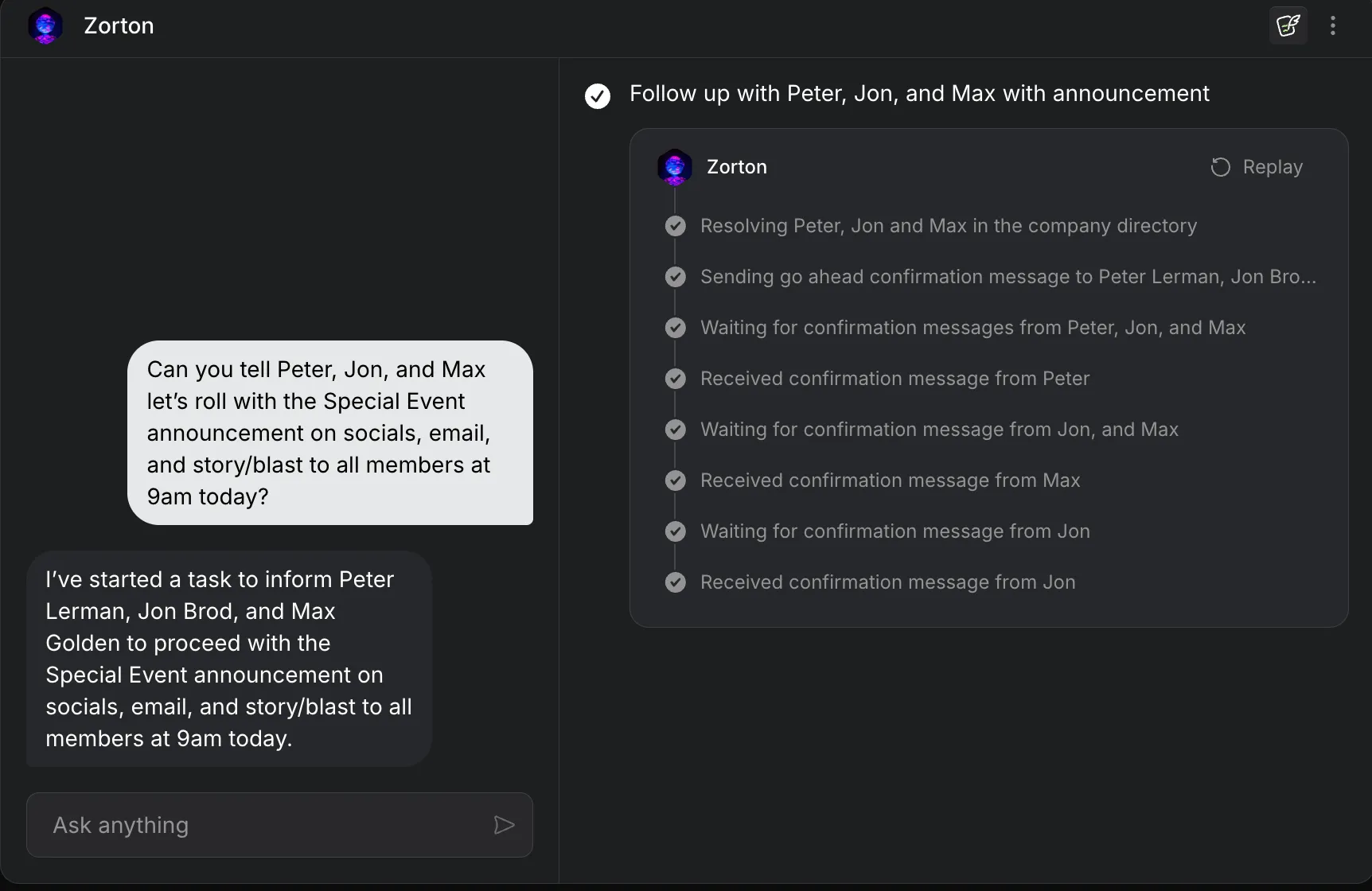
Task: Open the Follow up with Peter, Jon, and Max task title
Action: point(919,94)
